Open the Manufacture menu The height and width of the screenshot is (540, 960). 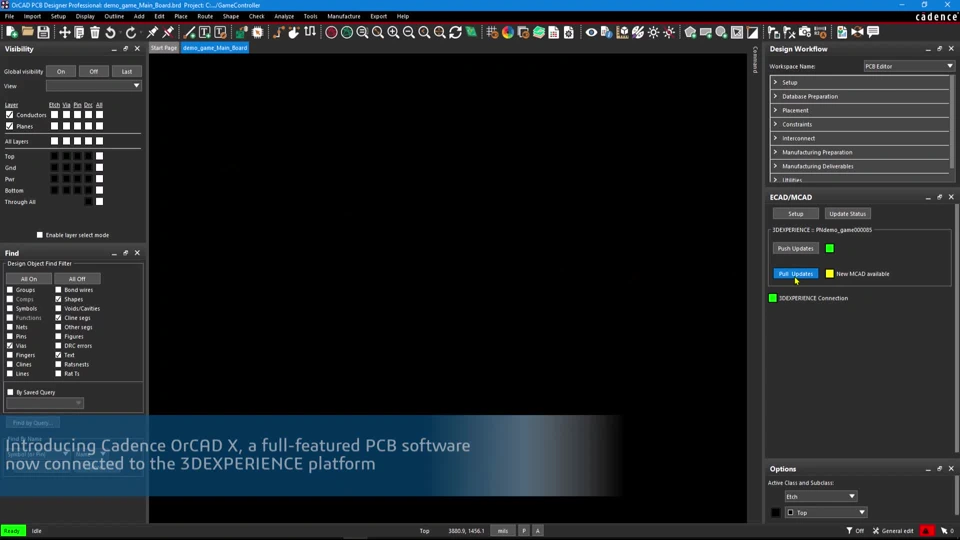coord(343,17)
